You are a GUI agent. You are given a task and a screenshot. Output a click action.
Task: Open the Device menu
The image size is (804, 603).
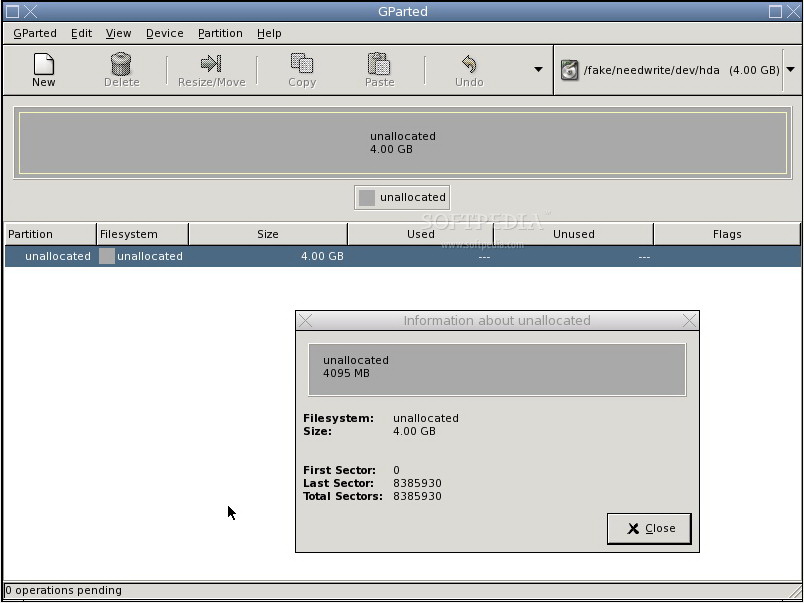point(164,33)
